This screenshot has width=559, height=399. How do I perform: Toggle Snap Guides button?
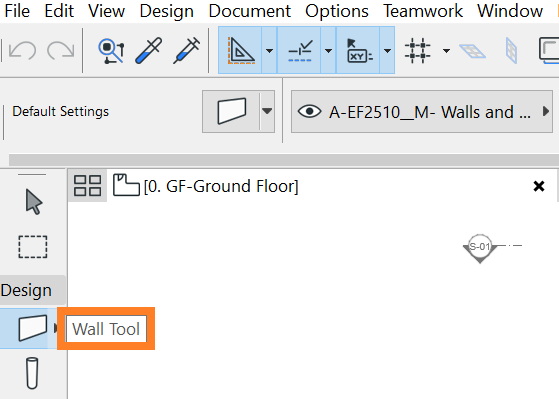tap(299, 50)
